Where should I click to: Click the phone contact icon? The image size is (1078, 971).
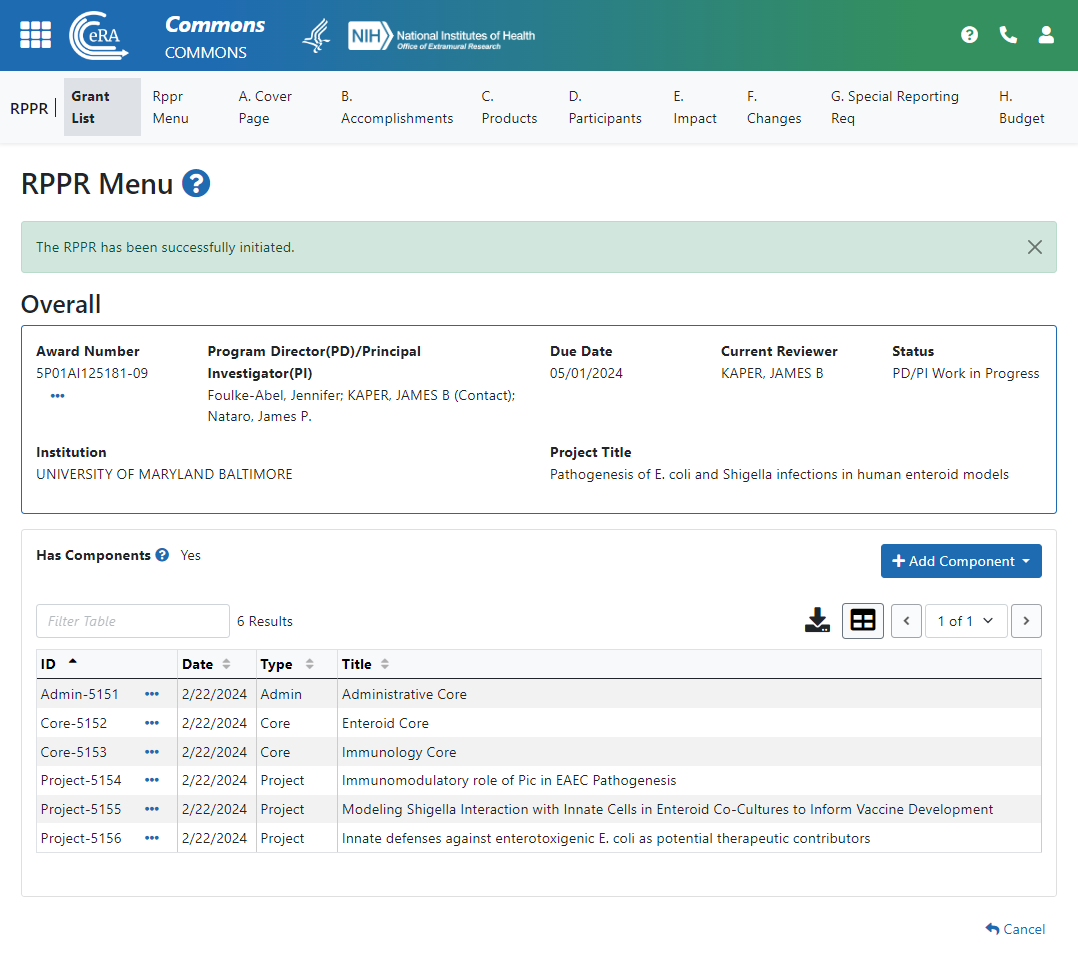(1008, 35)
